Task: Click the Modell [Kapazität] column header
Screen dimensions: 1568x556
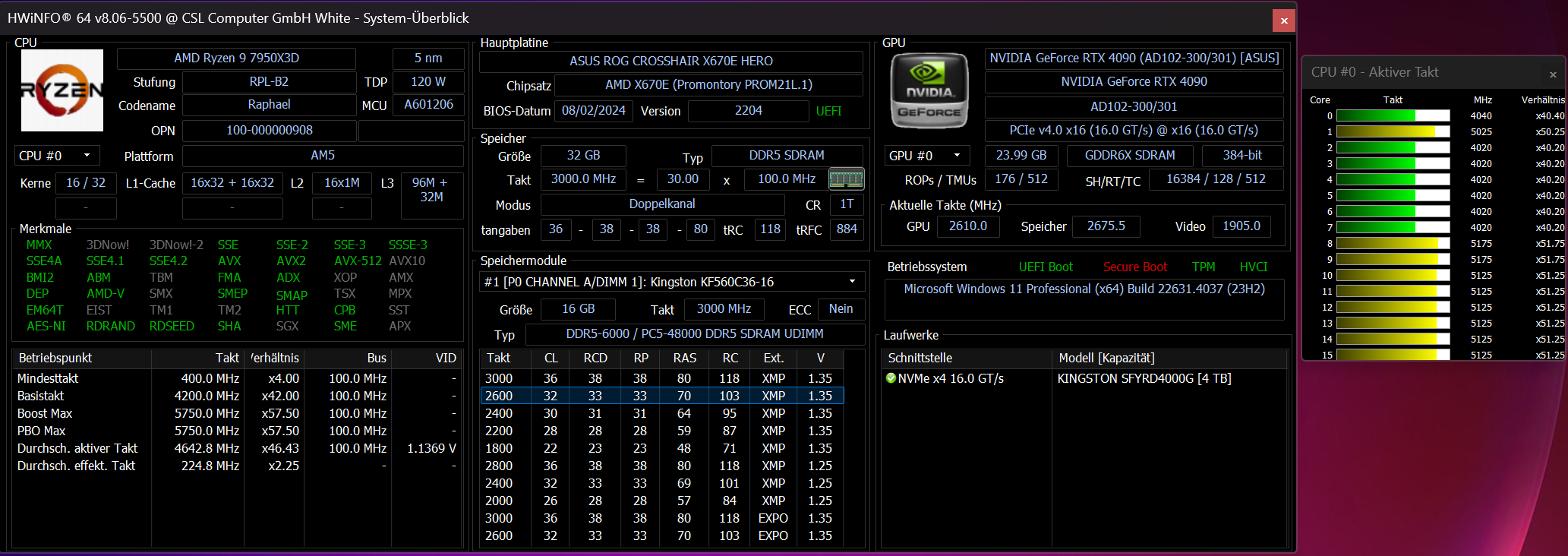Action: coord(1169,358)
